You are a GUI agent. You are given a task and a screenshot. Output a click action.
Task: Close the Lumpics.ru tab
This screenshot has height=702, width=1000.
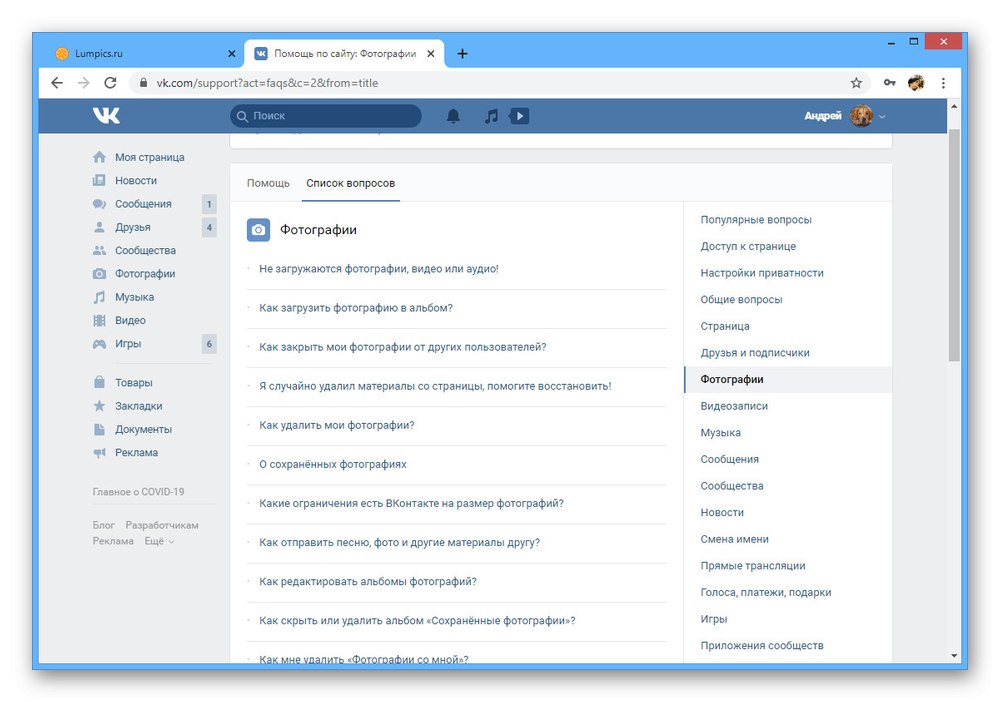click(x=232, y=54)
